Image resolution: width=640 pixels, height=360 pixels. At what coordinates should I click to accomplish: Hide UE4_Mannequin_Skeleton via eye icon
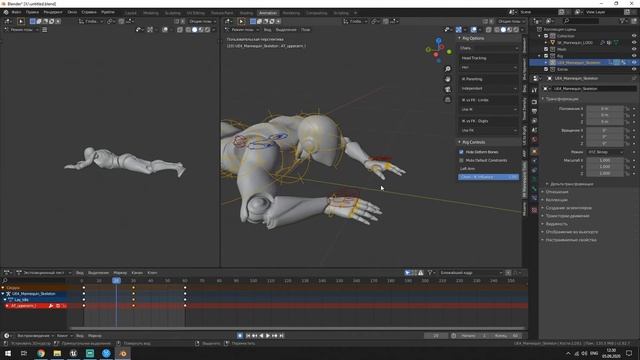634,62
